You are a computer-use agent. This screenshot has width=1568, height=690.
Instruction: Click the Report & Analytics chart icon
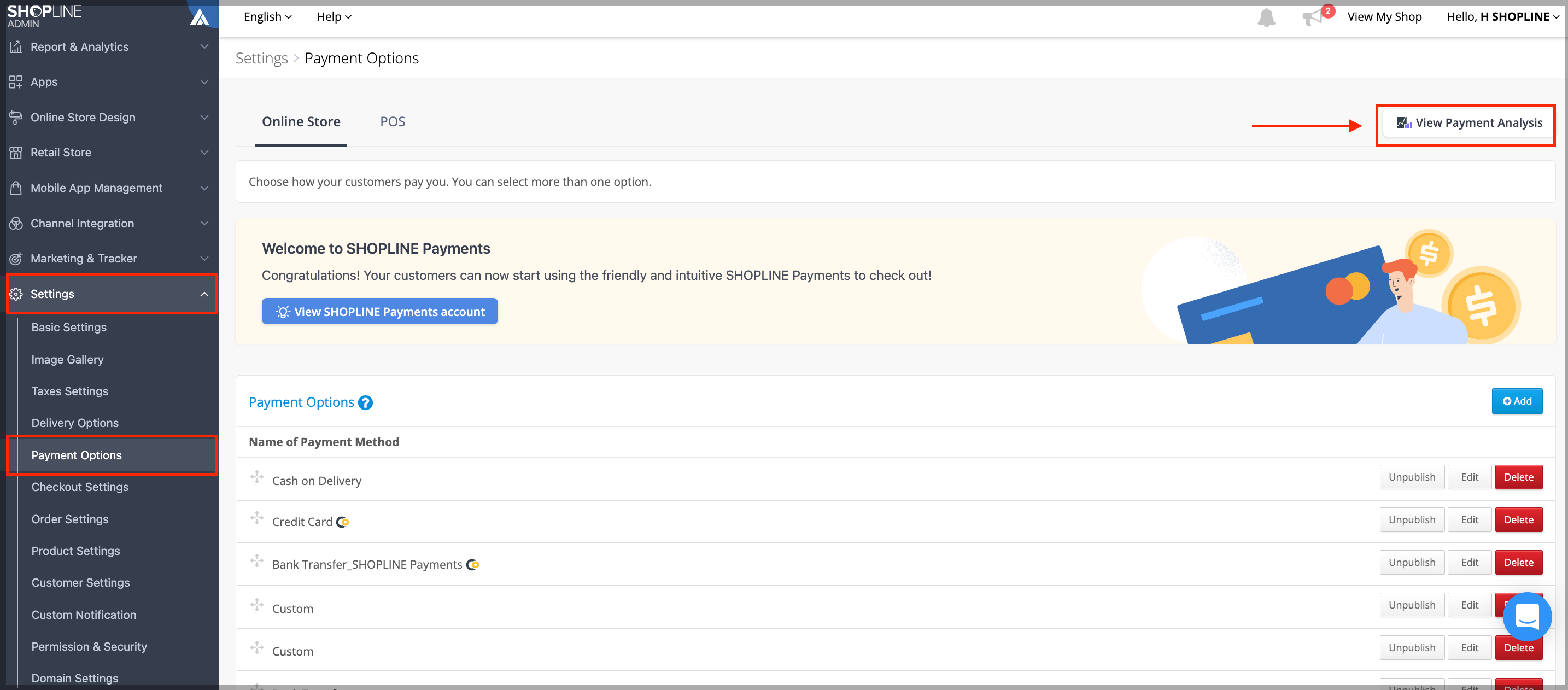16,47
